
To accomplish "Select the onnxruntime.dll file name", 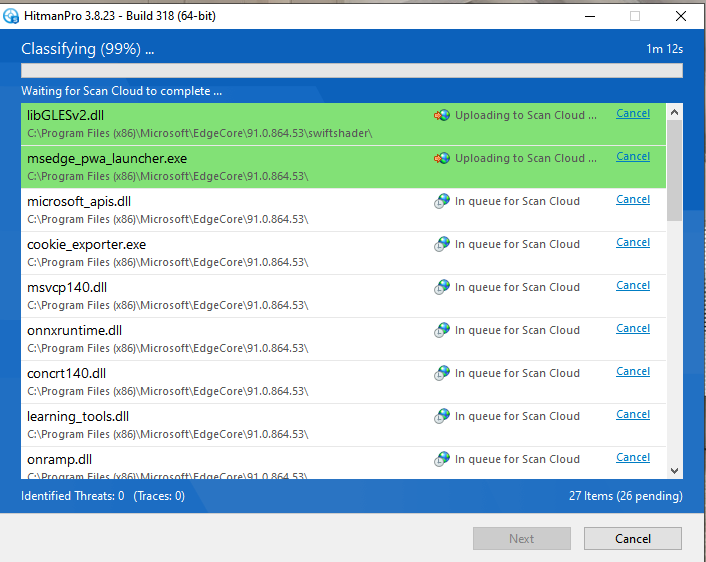I will [x=74, y=331].
